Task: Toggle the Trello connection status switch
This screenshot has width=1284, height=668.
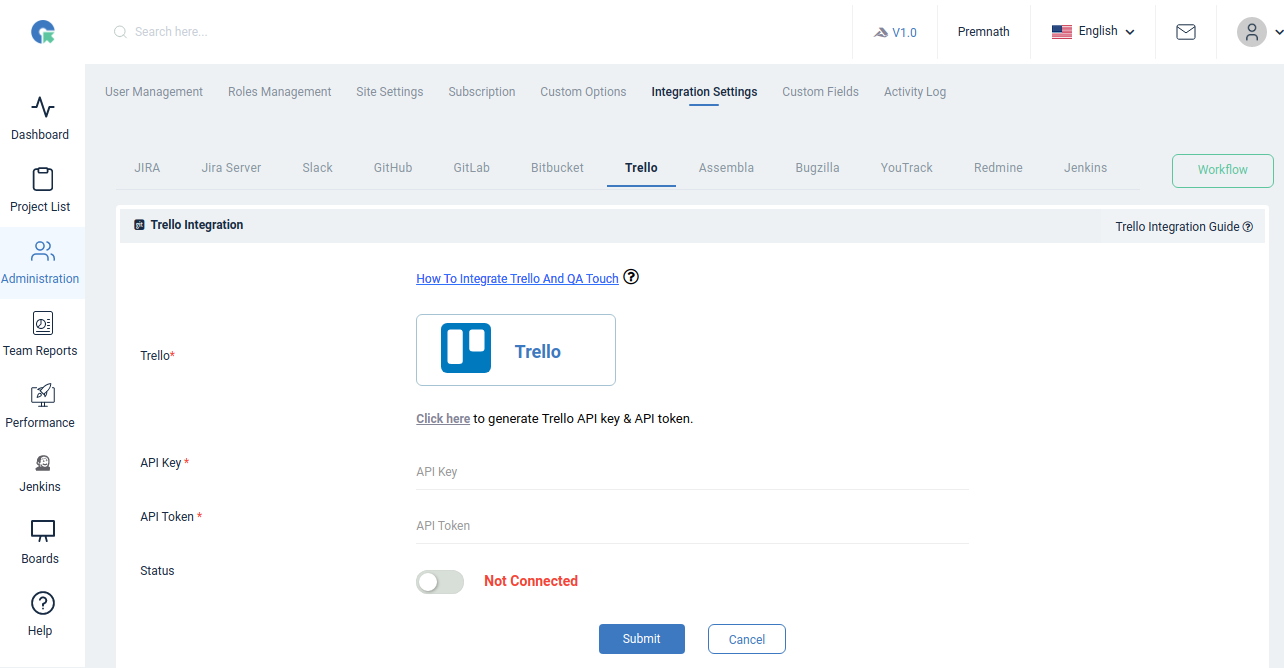Action: coord(440,581)
